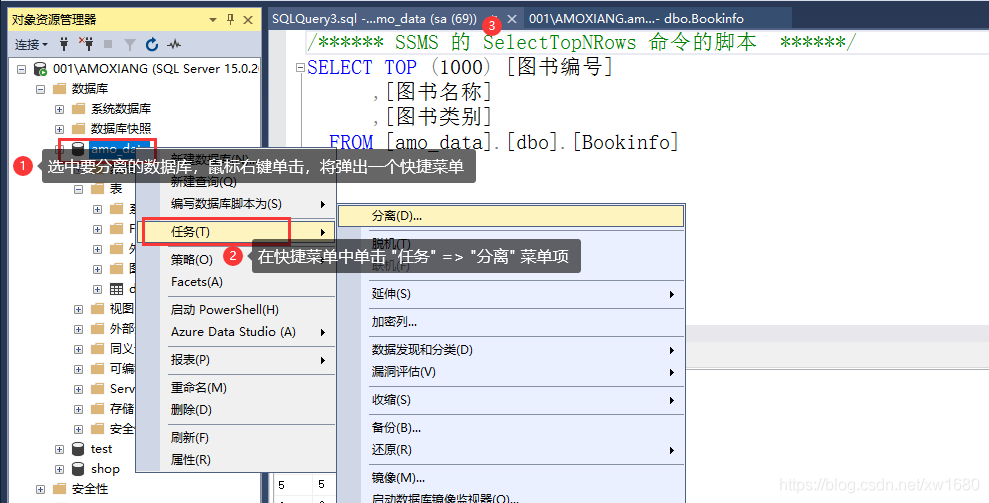Choose 属性(R) from the context menu
The width and height of the screenshot is (989, 503).
[x=191, y=460]
